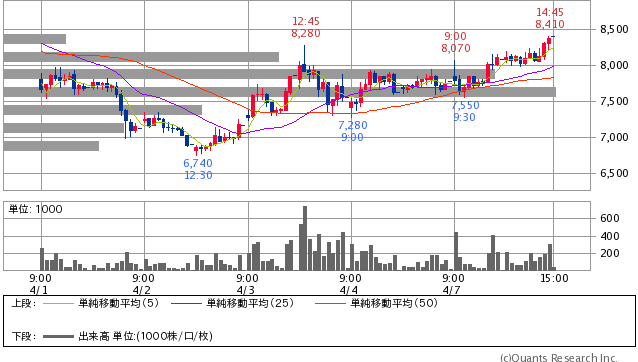Click the 600 volume axis label

tap(610, 218)
